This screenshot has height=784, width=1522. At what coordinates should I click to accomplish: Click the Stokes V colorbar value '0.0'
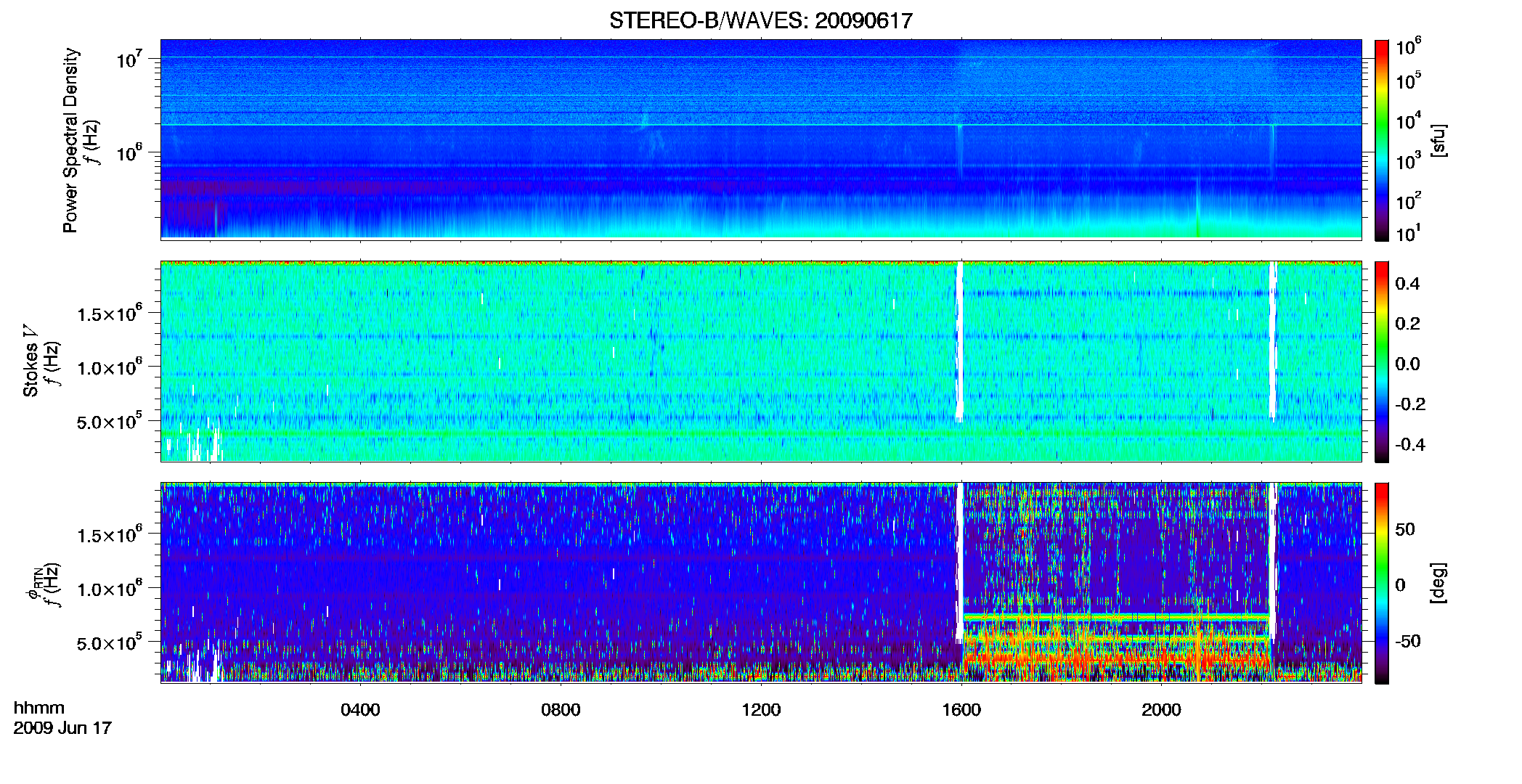tap(1407, 364)
